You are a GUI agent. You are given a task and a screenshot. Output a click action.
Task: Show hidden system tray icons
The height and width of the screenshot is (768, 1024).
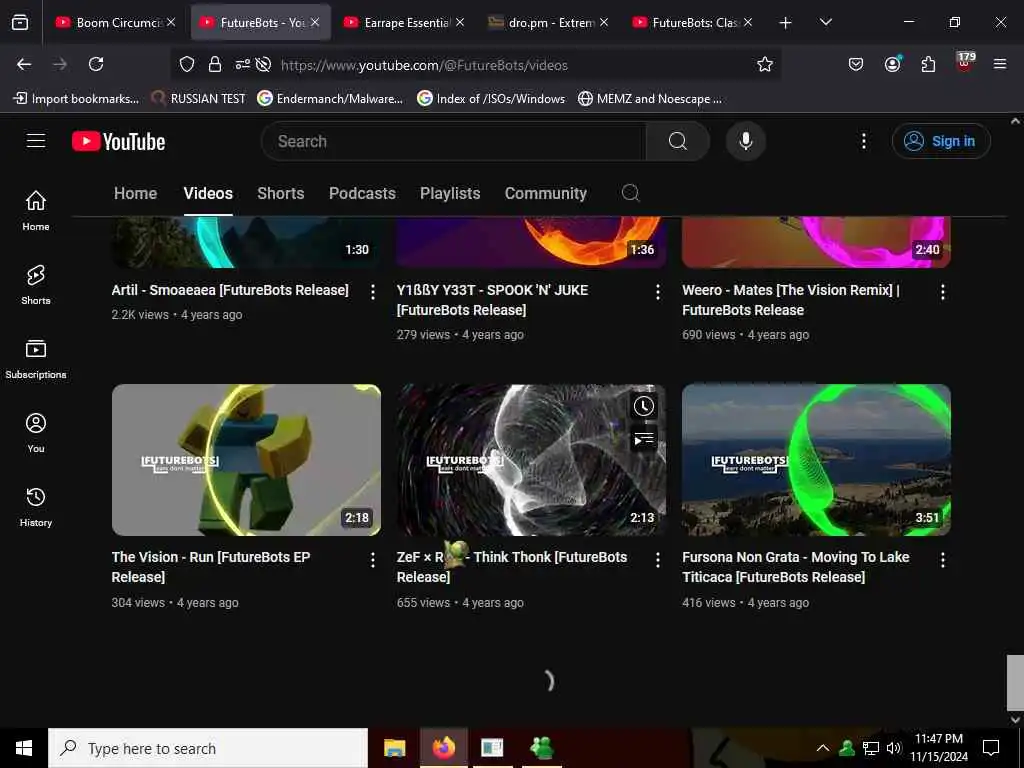tap(823, 748)
